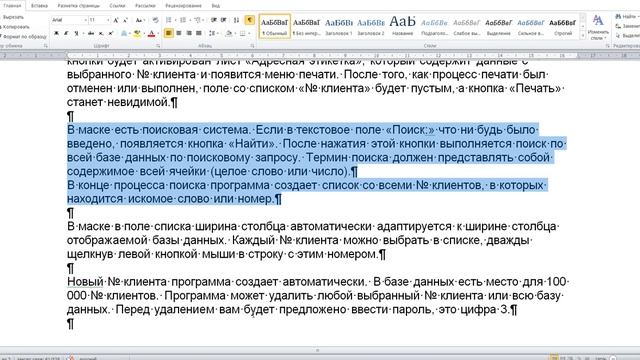Apply numbered list
This screenshot has height=360, width=640.
[183, 20]
